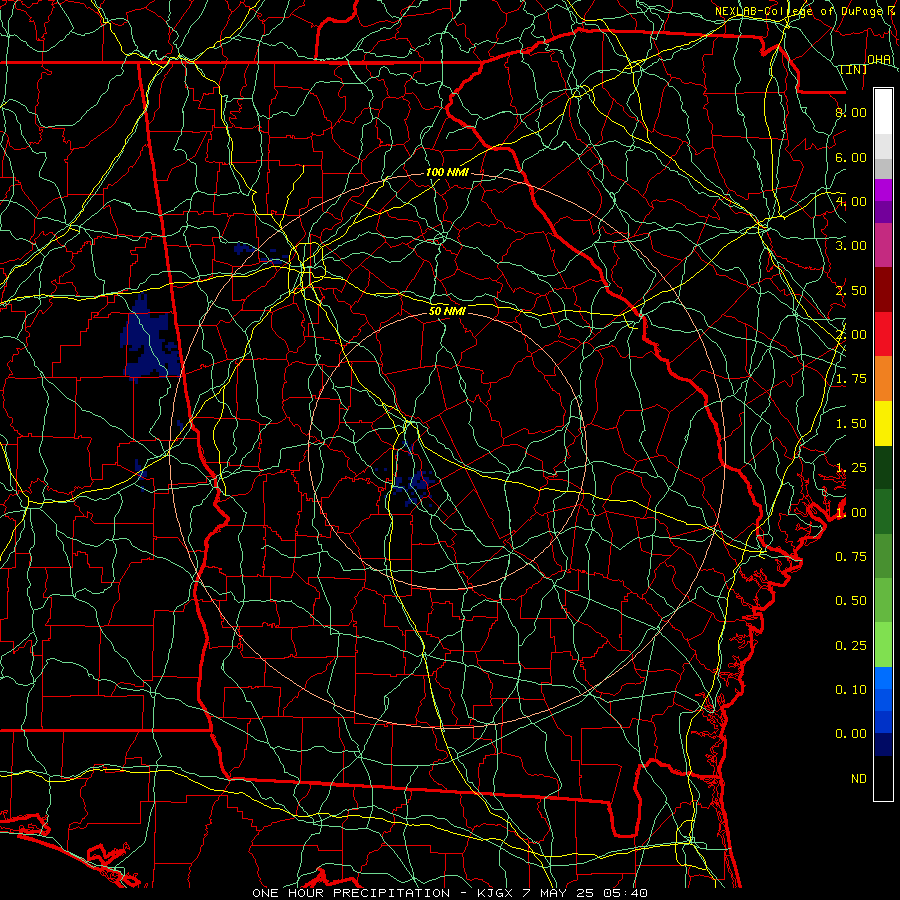This screenshot has width=900, height=900.
Task: Click the 2.50 legend value
Action: [x=851, y=290]
